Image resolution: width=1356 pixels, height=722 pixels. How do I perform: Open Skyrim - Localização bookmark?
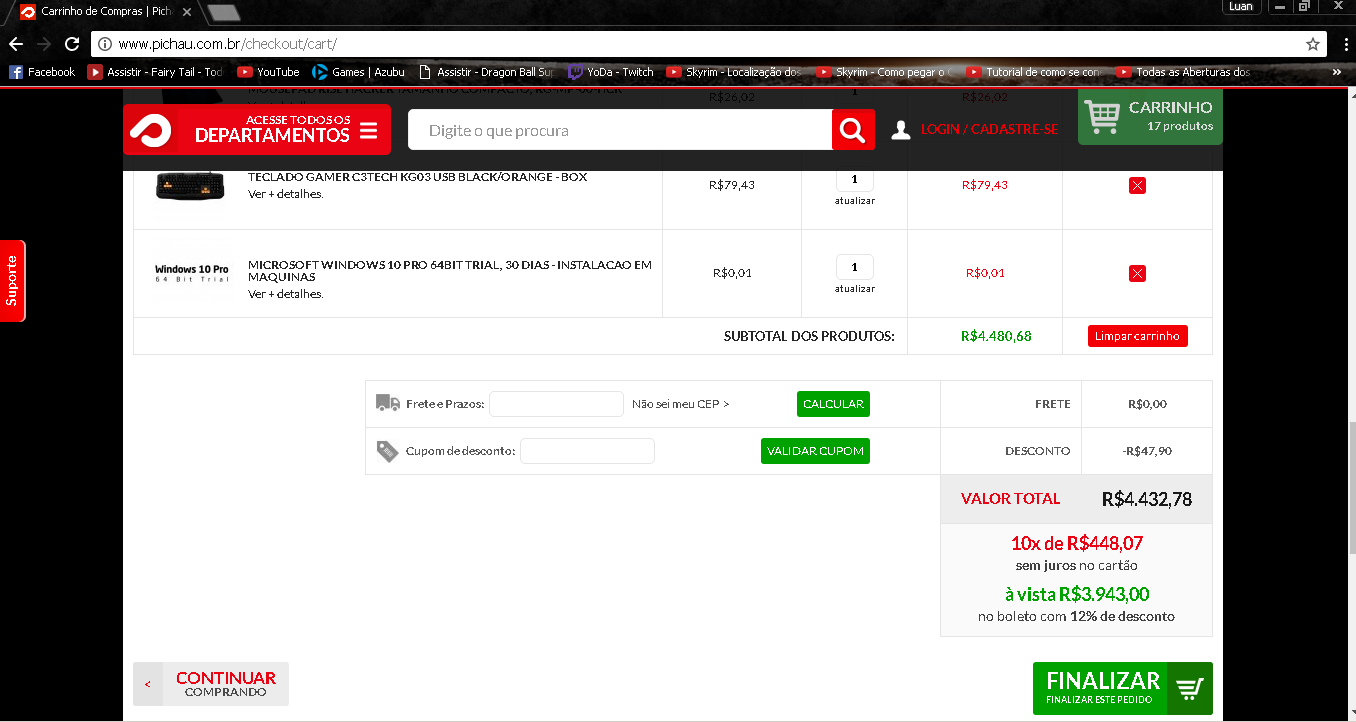tap(734, 72)
